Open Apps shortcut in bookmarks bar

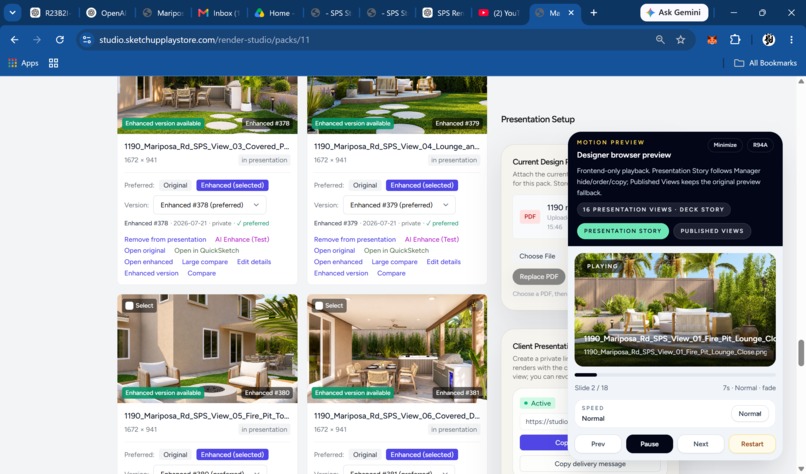(x=23, y=63)
